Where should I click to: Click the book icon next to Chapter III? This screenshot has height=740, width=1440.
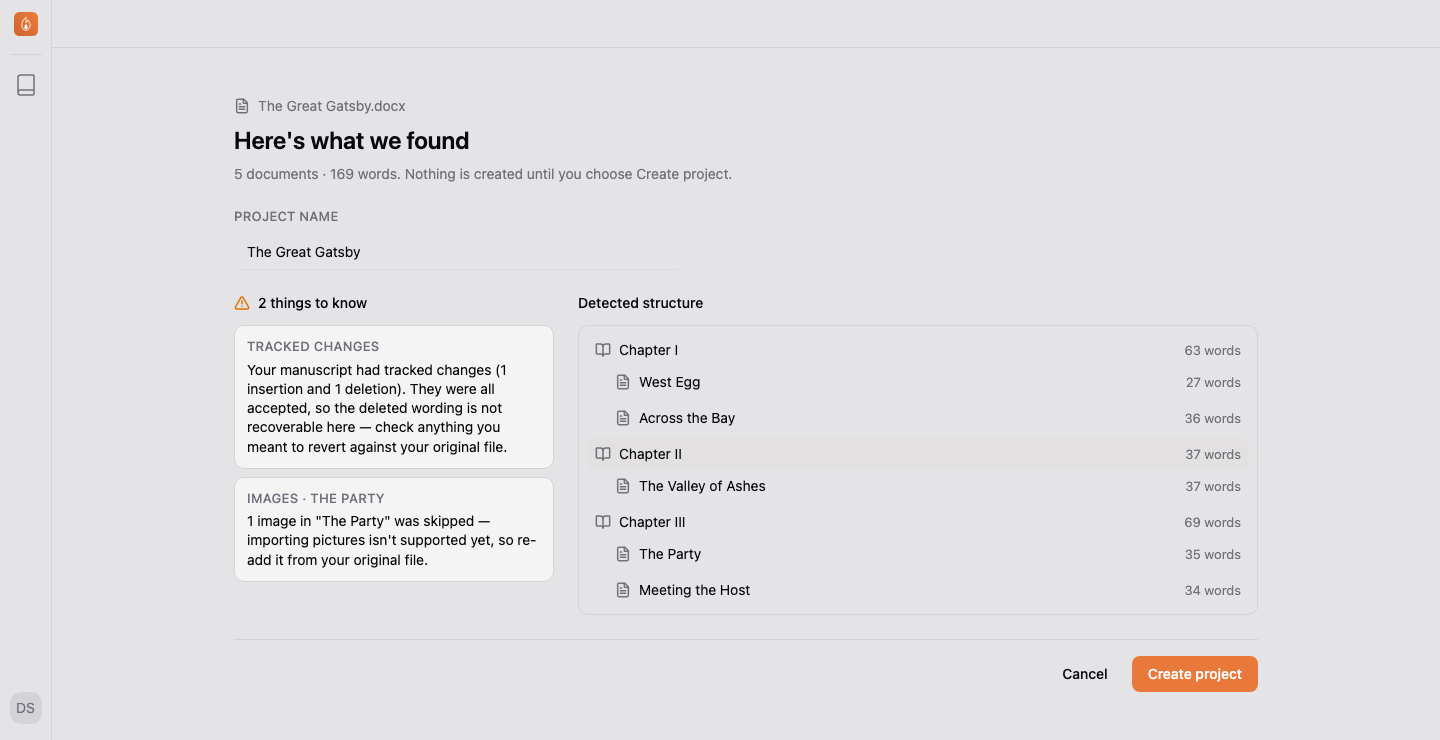point(603,522)
